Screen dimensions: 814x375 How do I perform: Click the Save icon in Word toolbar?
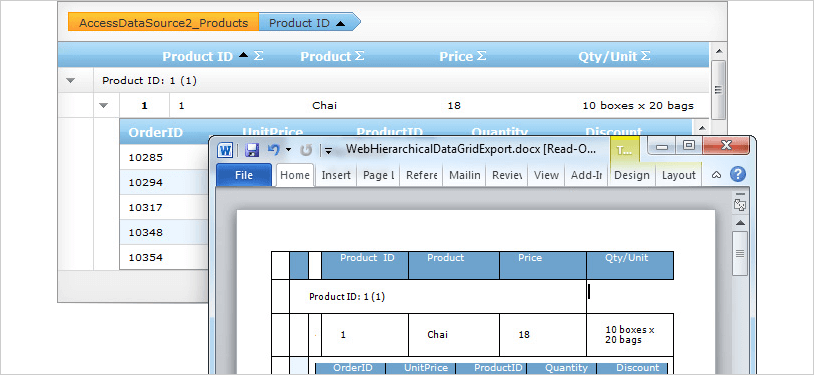pyautogui.click(x=252, y=150)
